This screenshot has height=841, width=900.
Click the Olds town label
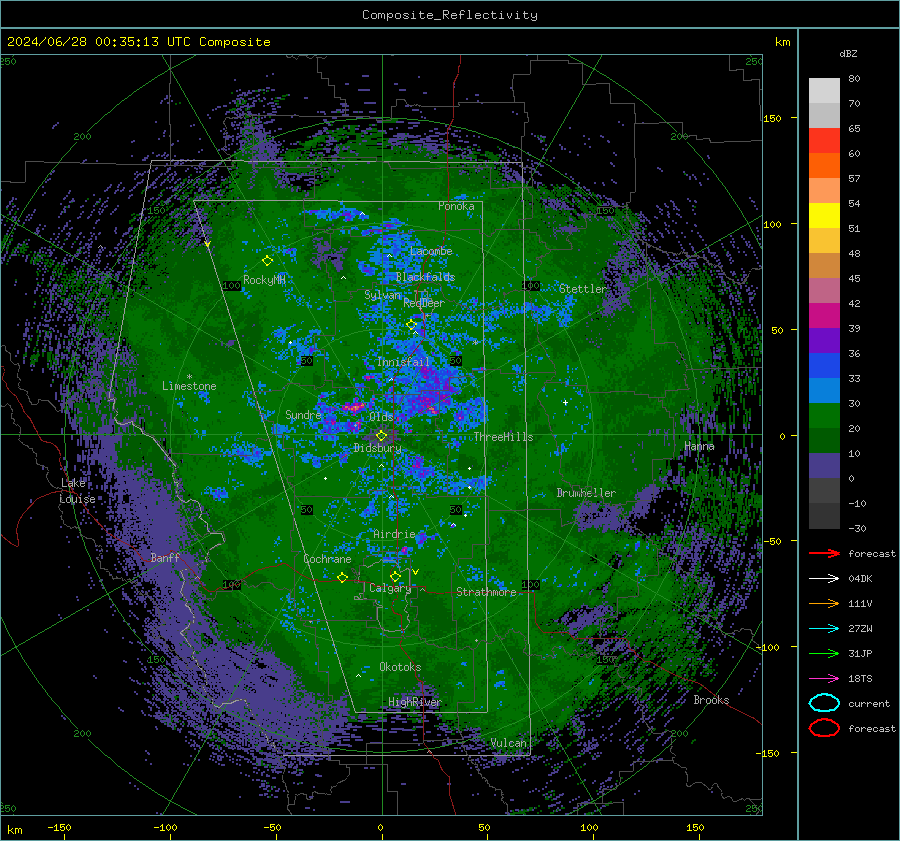(381, 416)
